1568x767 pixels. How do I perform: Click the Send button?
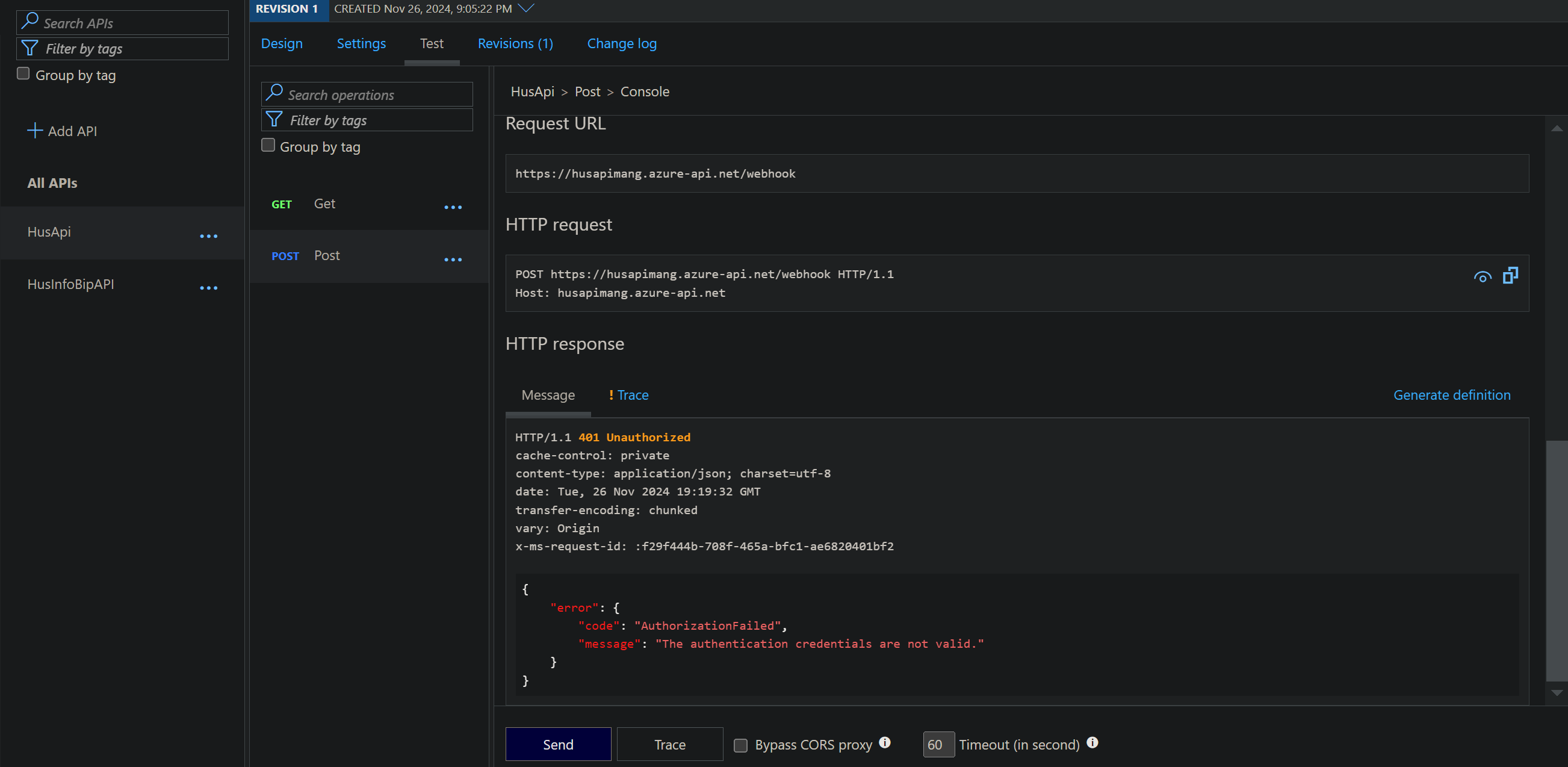[x=558, y=744]
